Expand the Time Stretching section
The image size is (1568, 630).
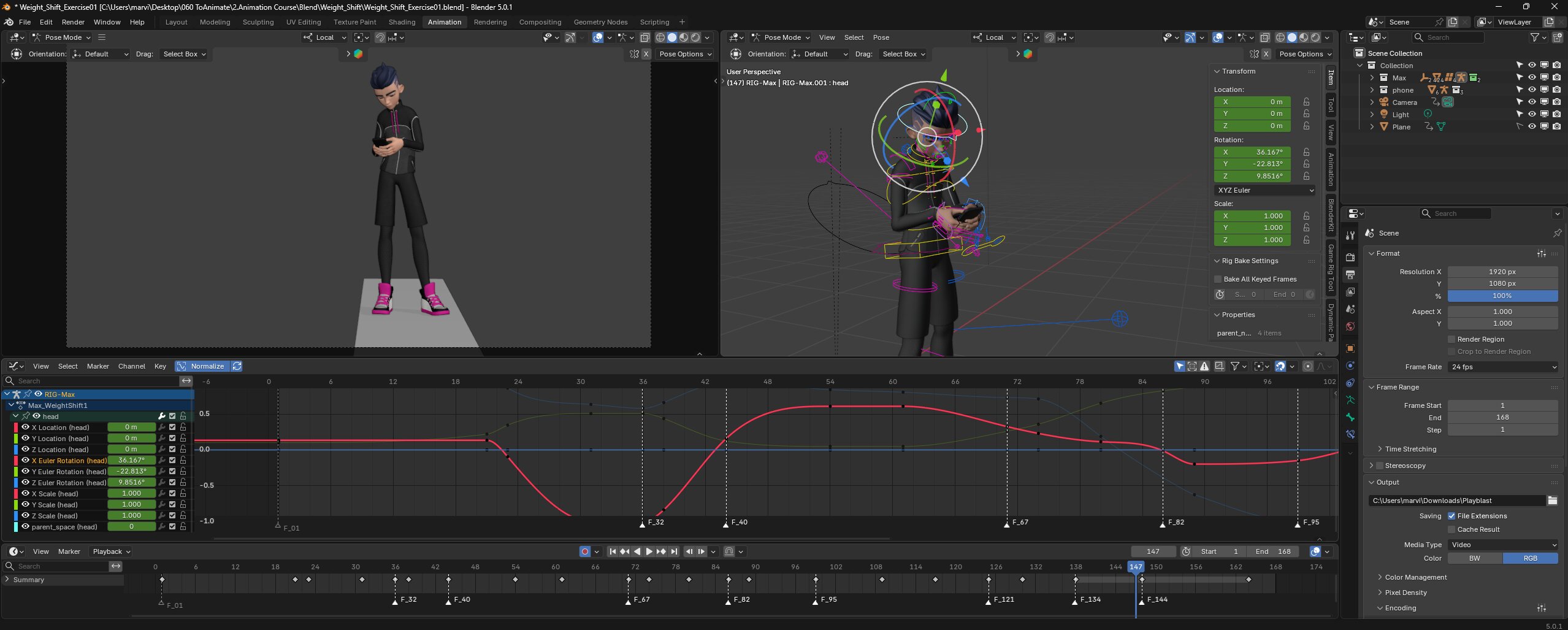pos(1410,449)
